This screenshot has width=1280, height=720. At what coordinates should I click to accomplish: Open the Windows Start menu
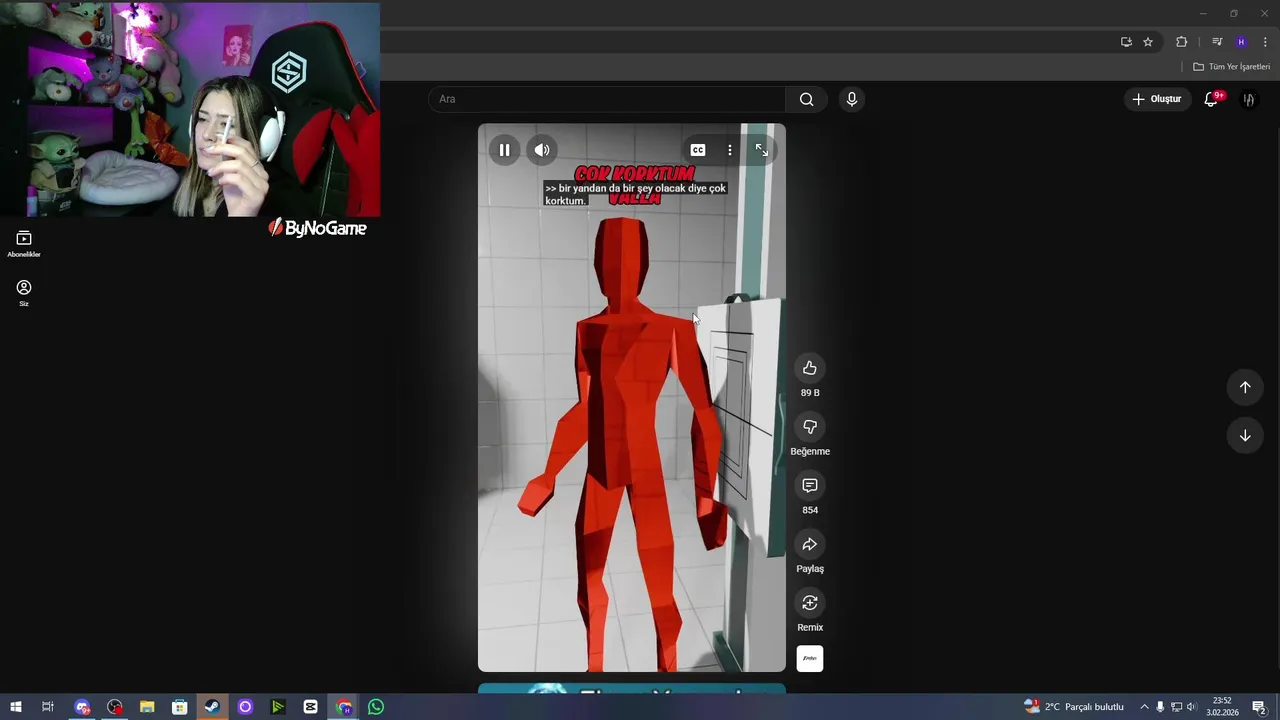[x=16, y=707]
